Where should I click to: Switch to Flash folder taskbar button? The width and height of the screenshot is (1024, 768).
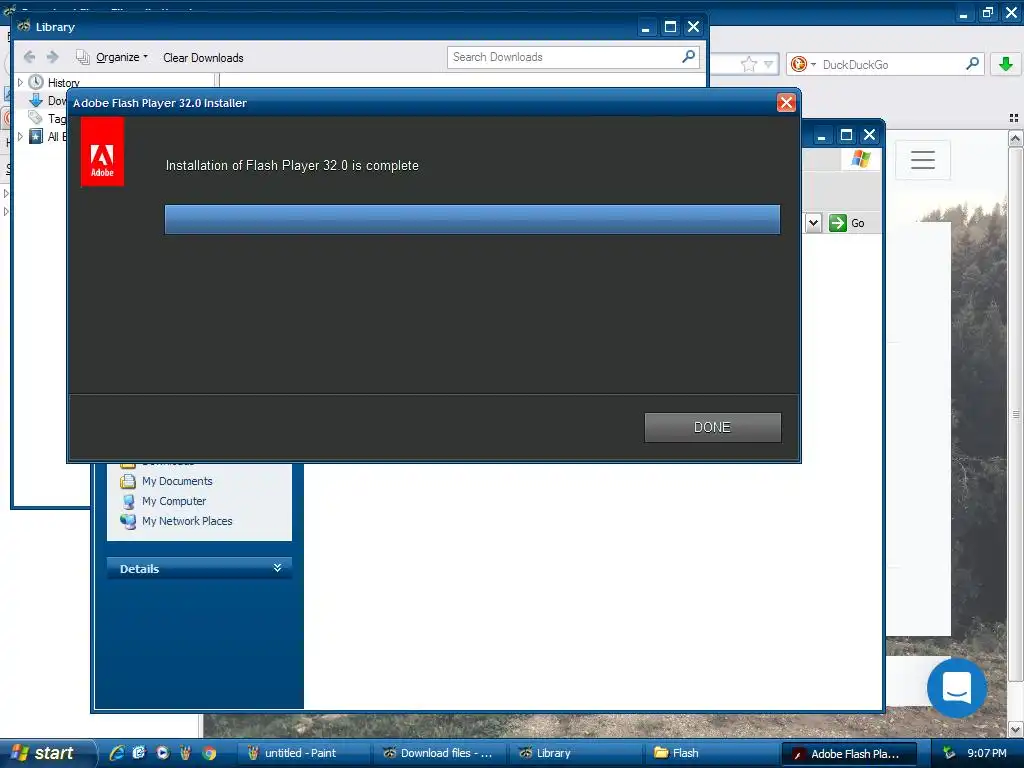[711, 753]
